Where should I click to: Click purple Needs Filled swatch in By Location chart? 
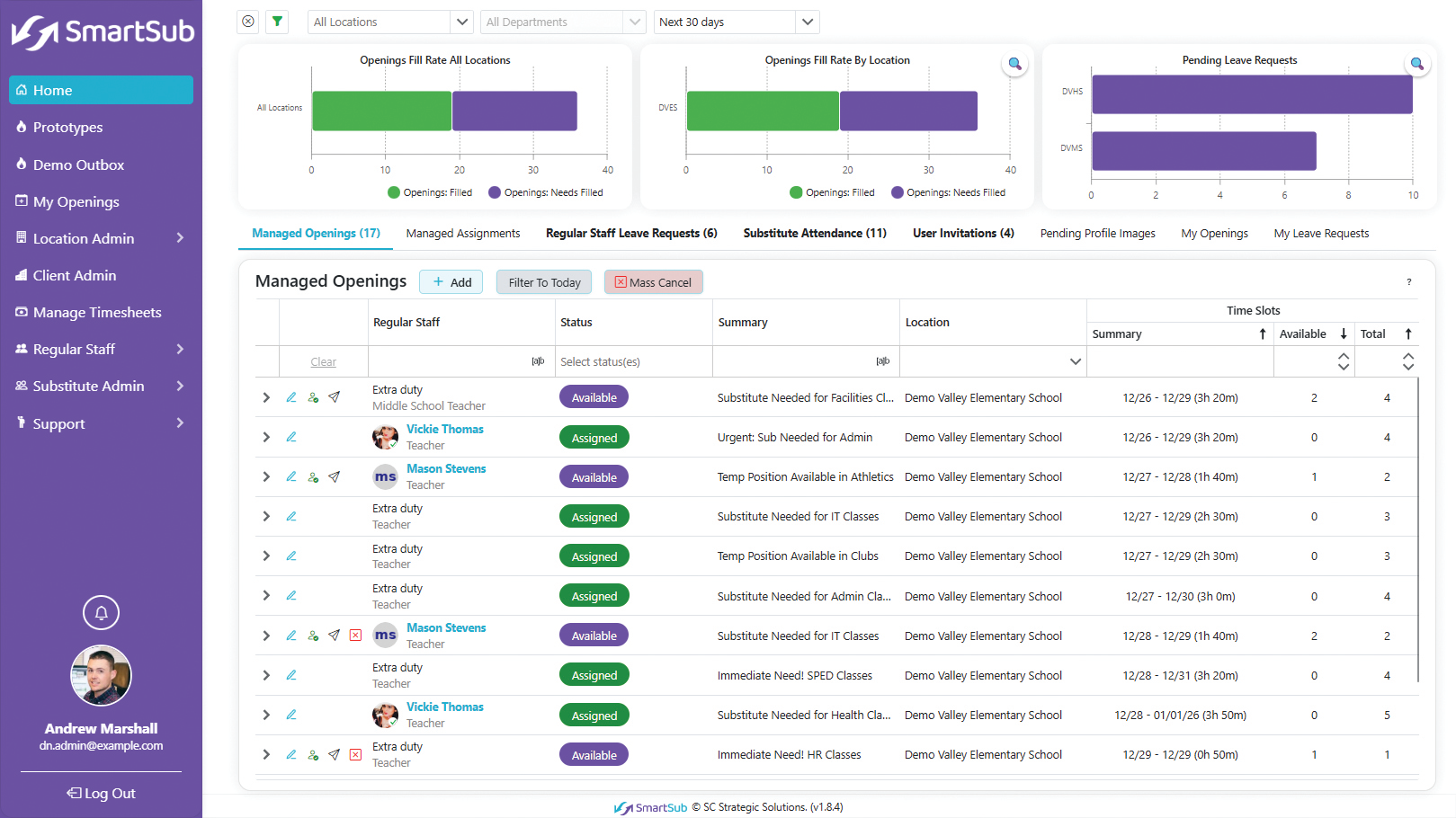897,192
